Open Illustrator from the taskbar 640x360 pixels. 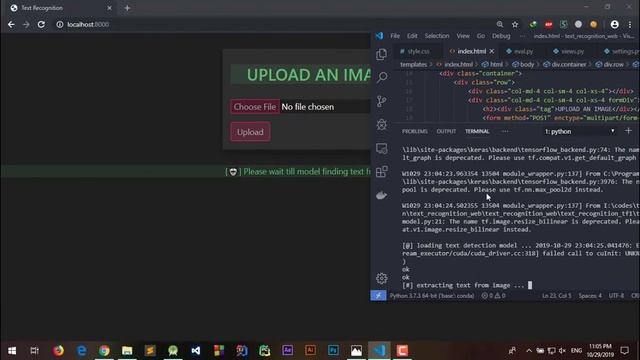coord(310,350)
